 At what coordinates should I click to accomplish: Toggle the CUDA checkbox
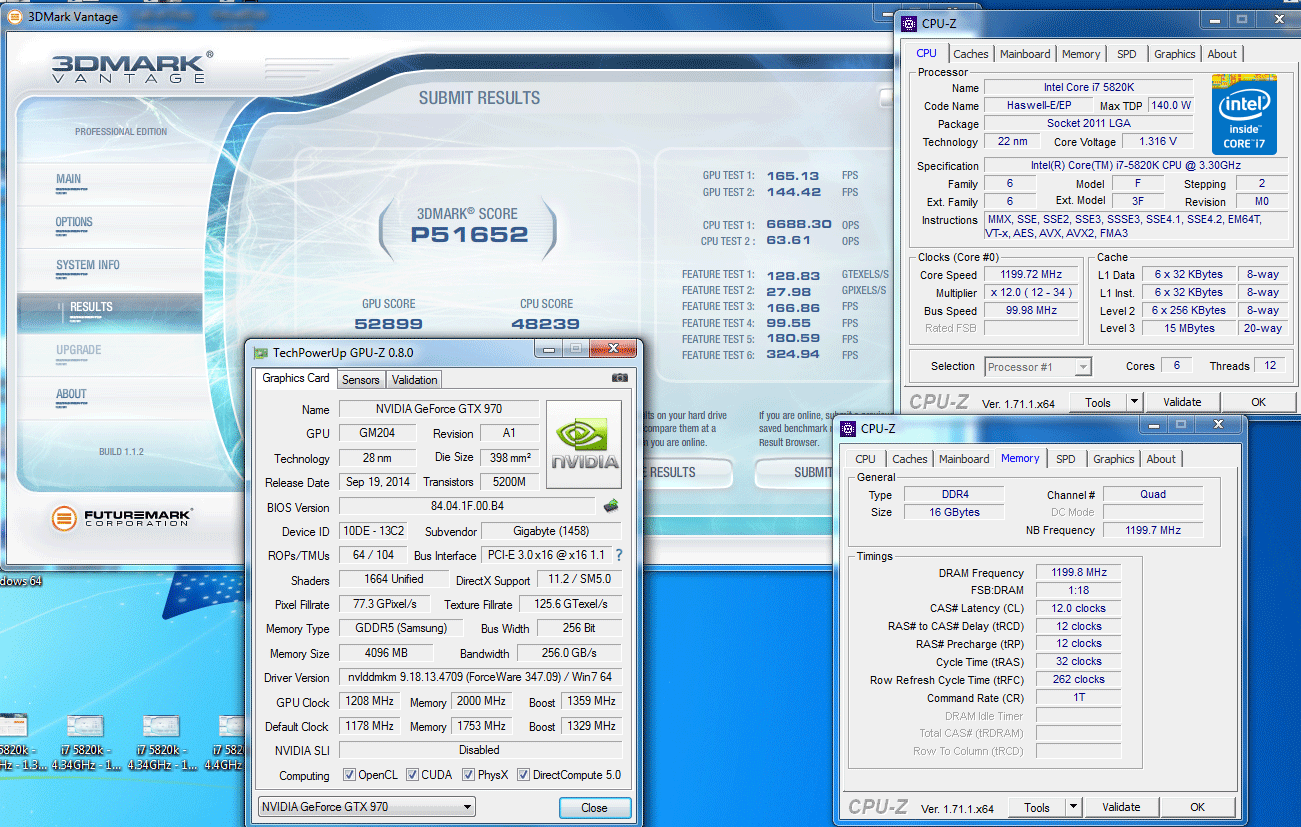click(x=412, y=775)
